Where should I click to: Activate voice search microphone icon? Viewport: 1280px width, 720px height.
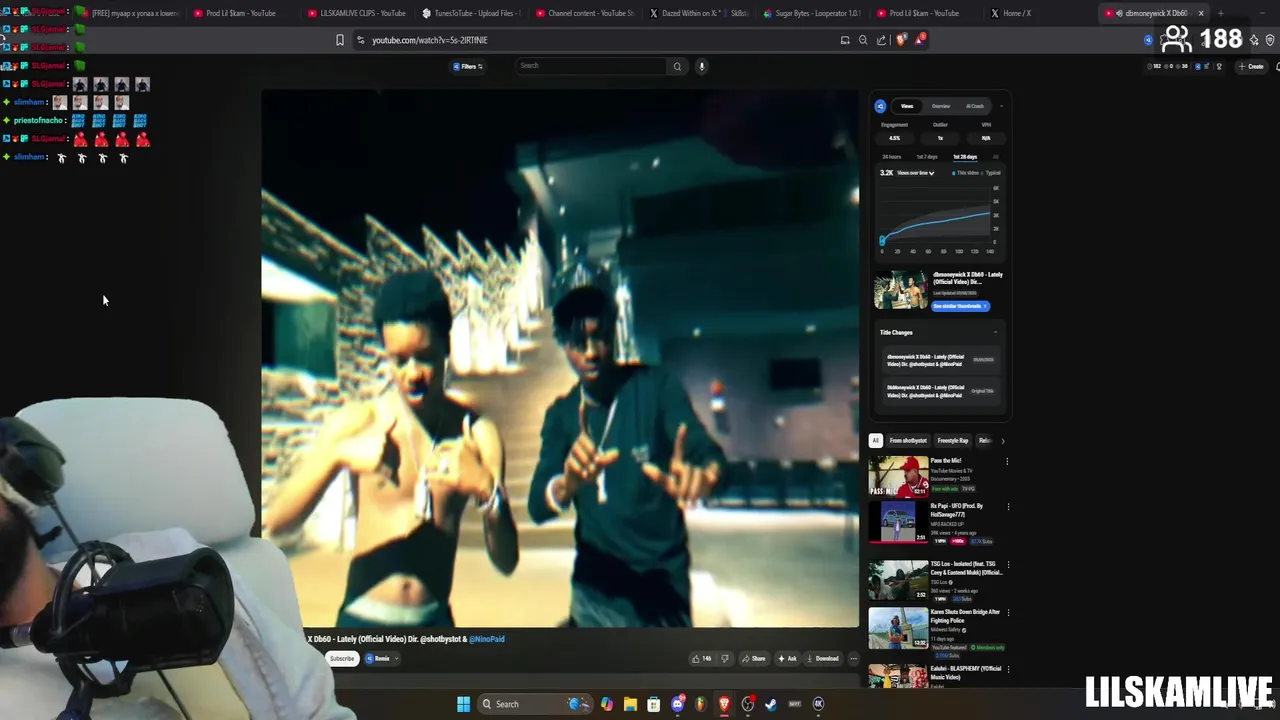click(702, 66)
